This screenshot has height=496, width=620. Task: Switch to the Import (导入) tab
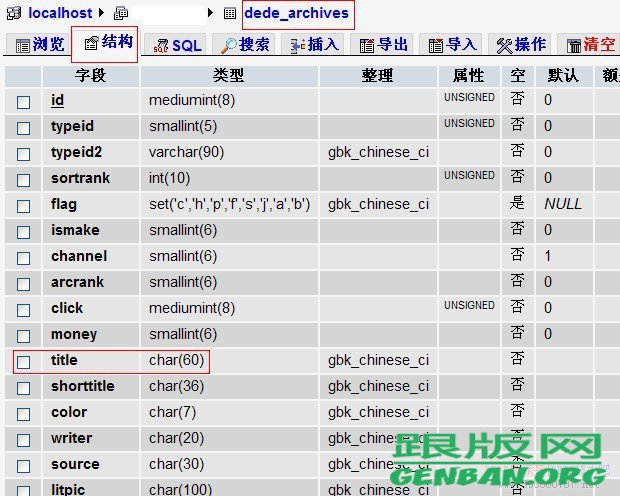pyautogui.click(x=450, y=45)
